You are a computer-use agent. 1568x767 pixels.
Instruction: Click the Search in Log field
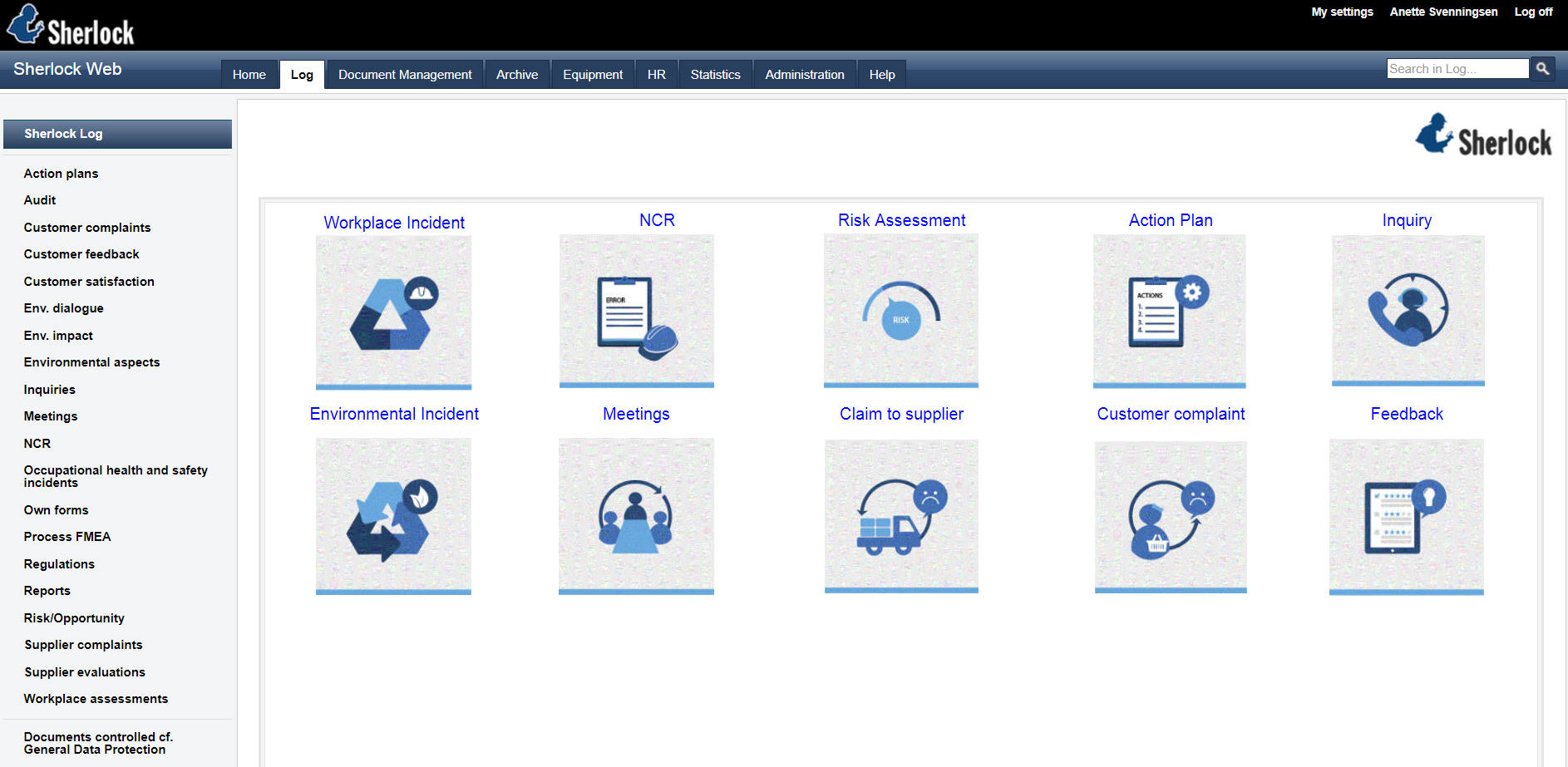click(1458, 68)
